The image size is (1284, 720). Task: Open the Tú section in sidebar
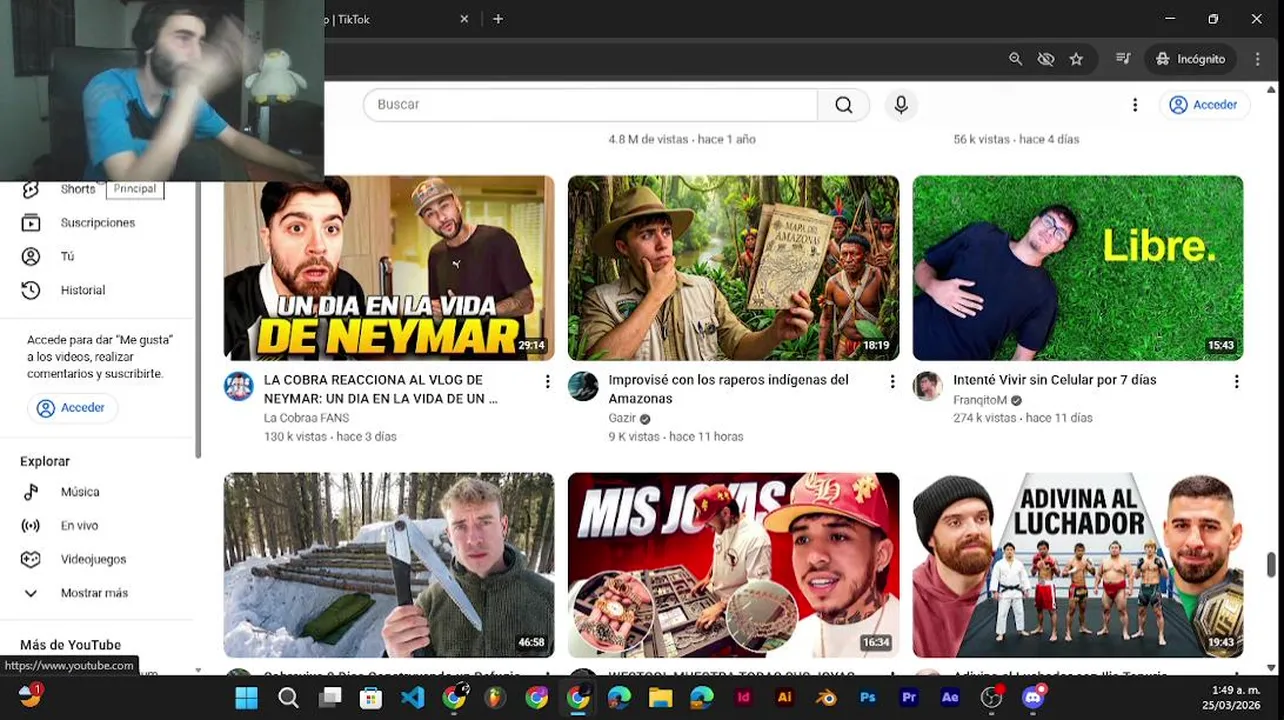[x=66, y=257]
